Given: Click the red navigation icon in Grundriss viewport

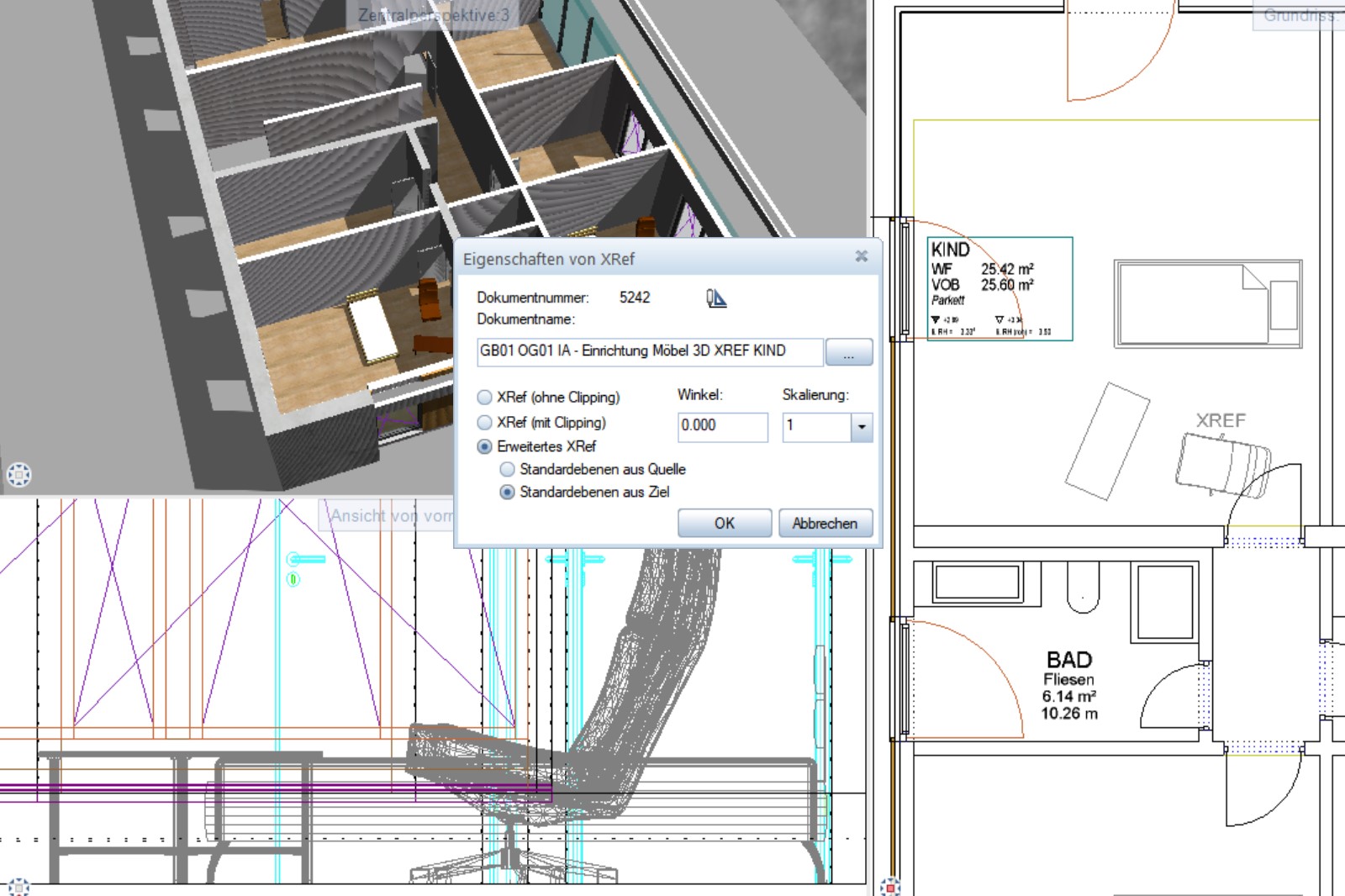Looking at the screenshot, I should (890, 886).
